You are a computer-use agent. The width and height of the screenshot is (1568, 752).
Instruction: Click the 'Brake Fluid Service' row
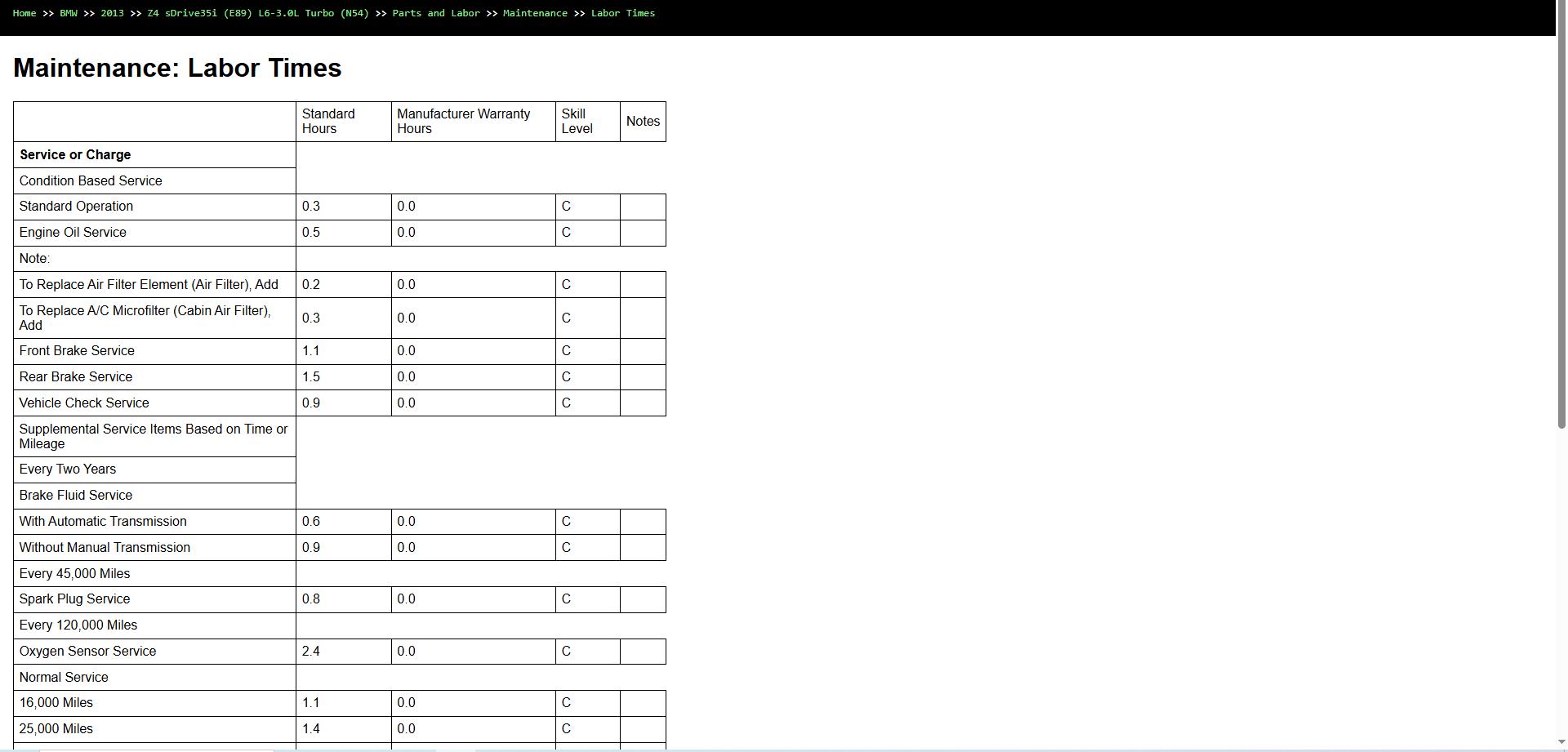pos(154,496)
